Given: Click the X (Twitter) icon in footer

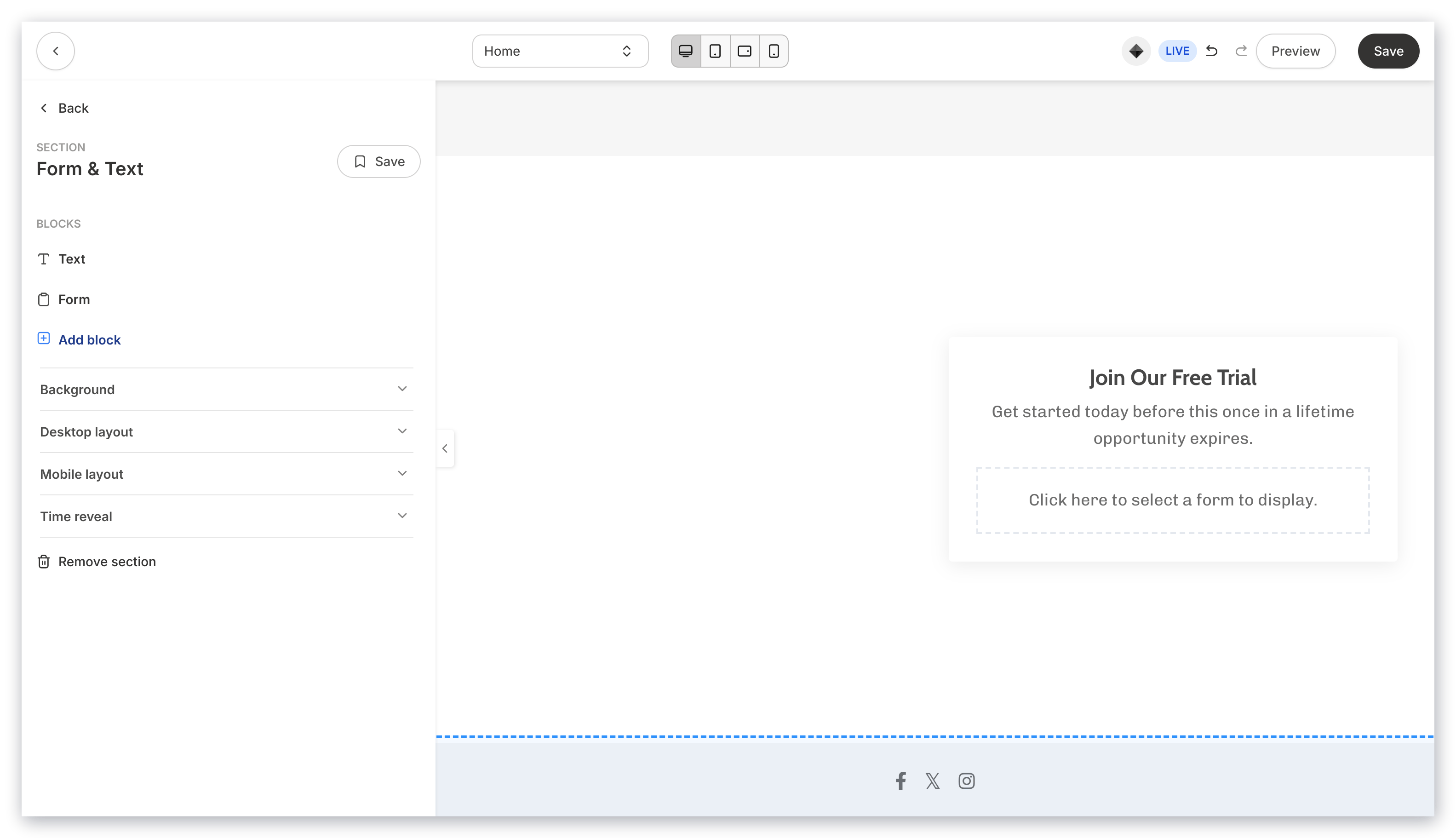Looking at the screenshot, I should tap(932, 781).
